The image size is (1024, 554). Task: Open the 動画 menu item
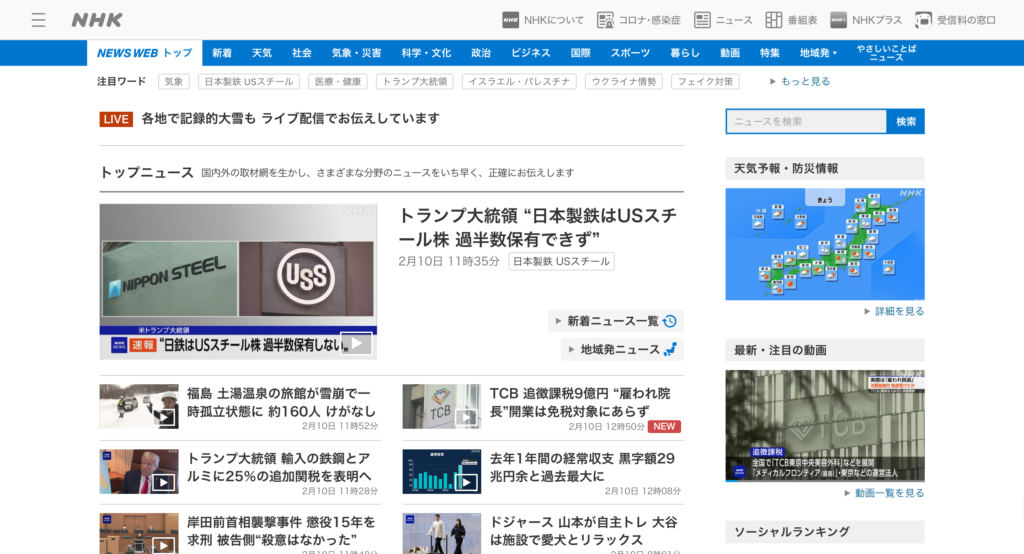pos(730,53)
